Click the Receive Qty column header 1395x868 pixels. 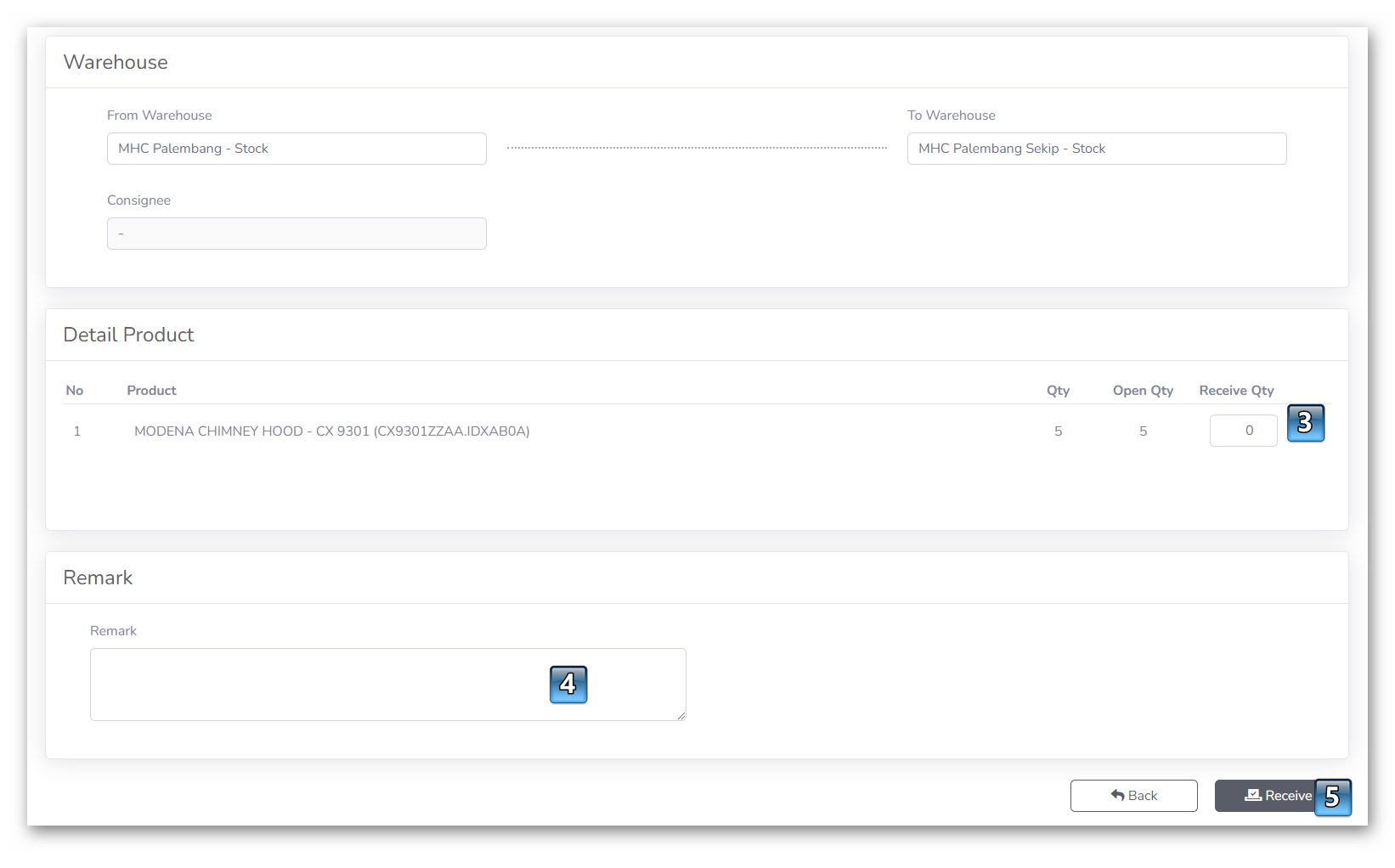tap(1236, 391)
